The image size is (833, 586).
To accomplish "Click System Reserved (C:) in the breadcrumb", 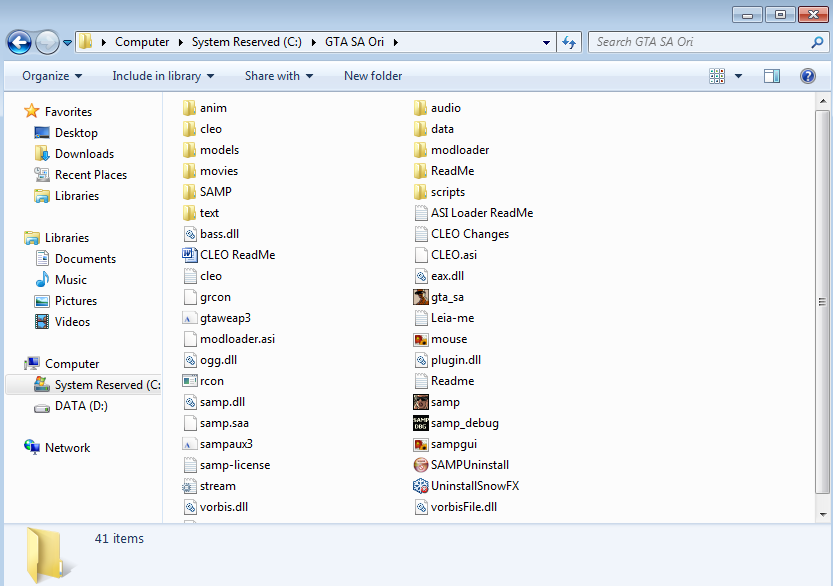I will click(246, 42).
